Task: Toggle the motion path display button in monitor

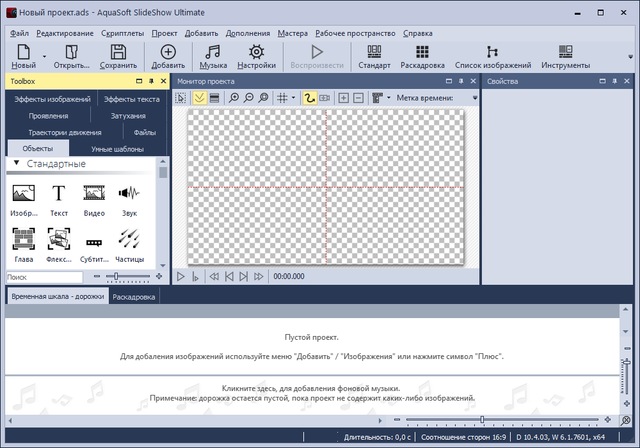Action: point(310,98)
